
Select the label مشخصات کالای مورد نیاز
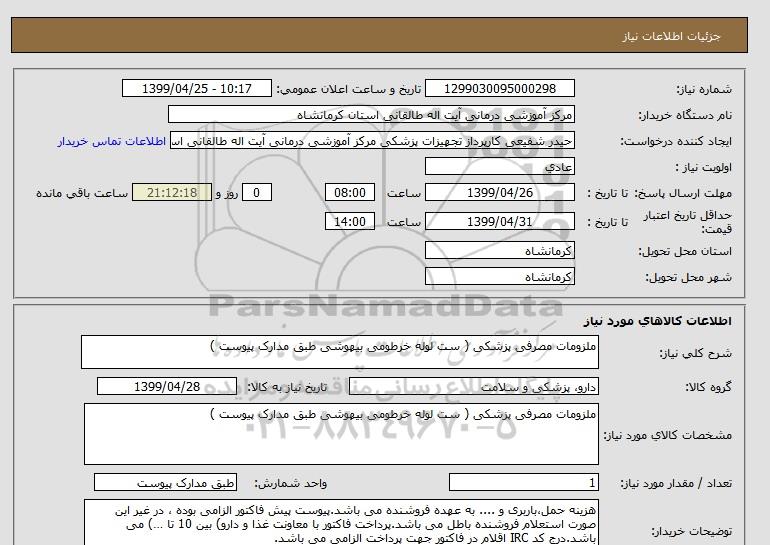667,435
